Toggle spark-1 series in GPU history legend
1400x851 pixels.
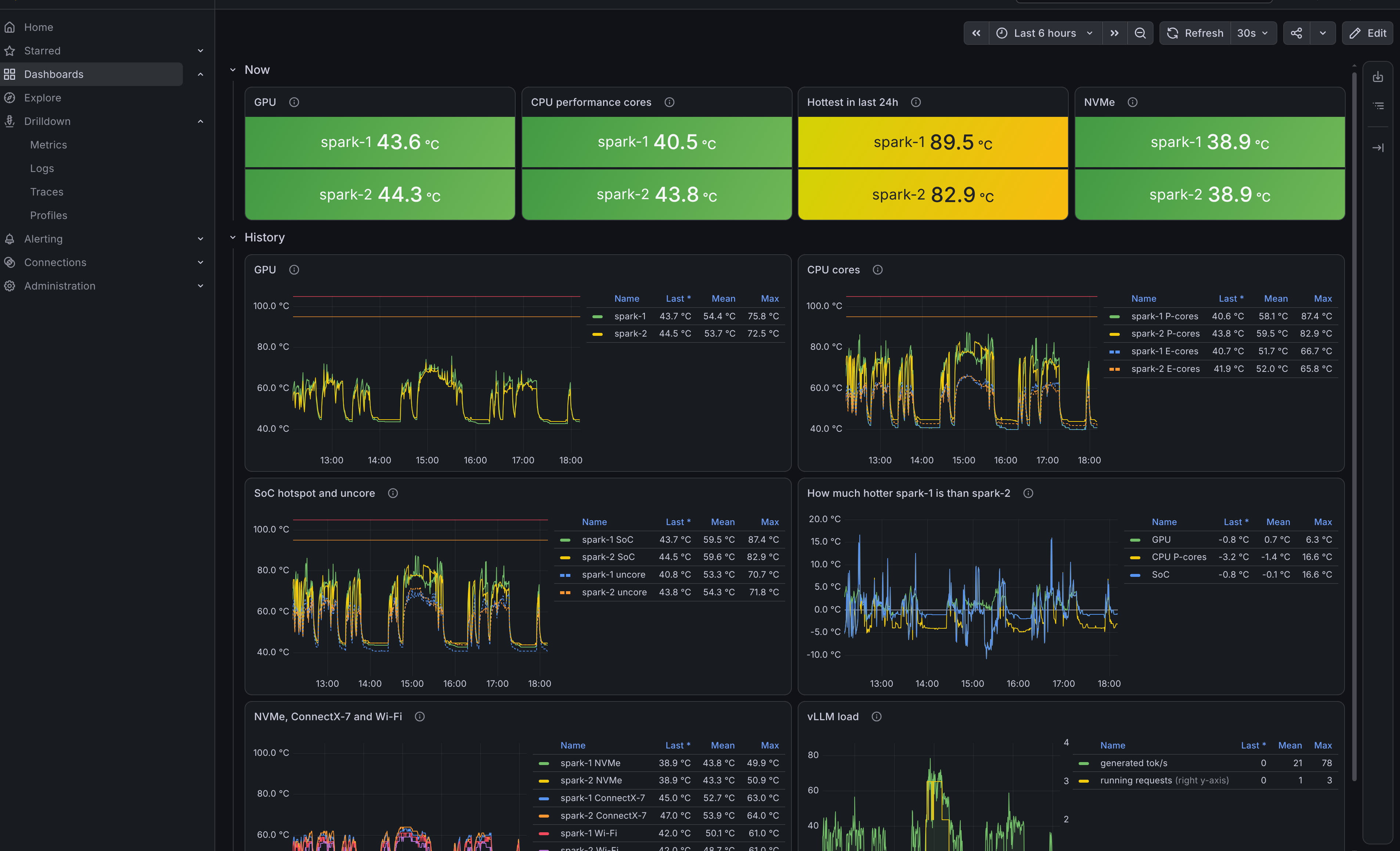tap(629, 316)
